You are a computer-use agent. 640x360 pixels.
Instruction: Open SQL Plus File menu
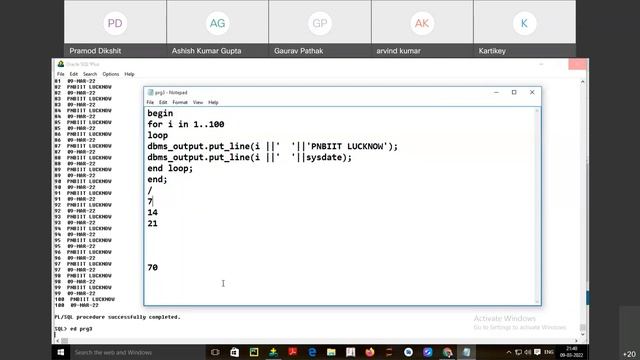point(60,74)
